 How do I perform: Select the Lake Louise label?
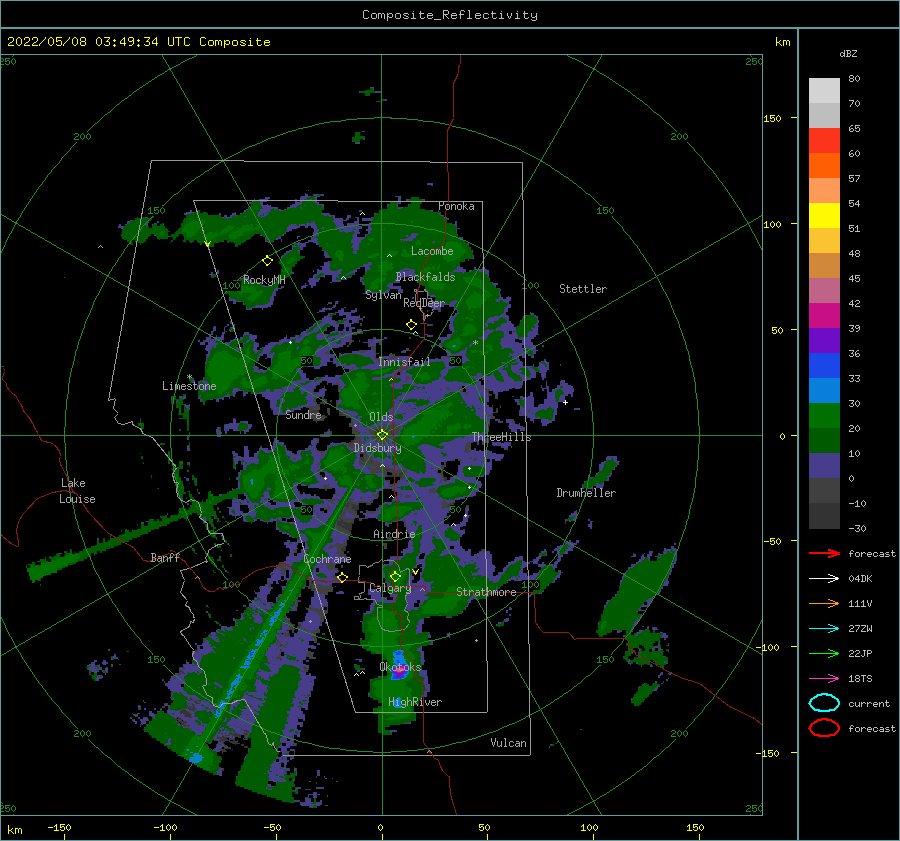point(78,491)
